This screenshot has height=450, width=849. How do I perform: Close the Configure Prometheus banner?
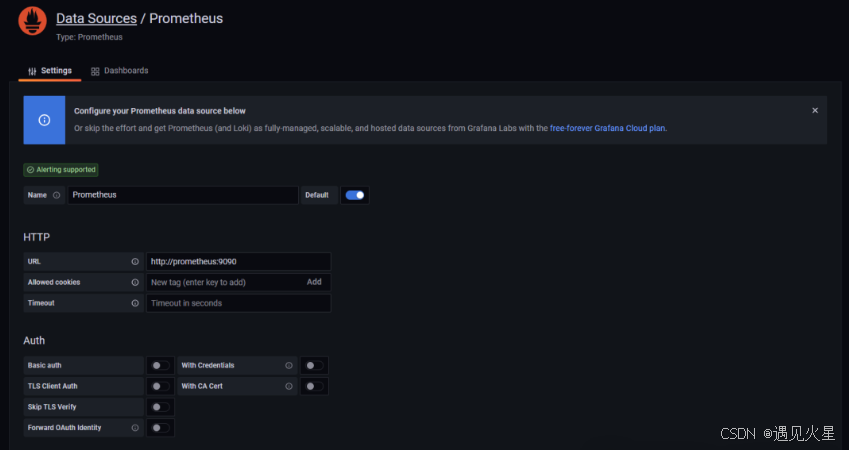[815, 110]
